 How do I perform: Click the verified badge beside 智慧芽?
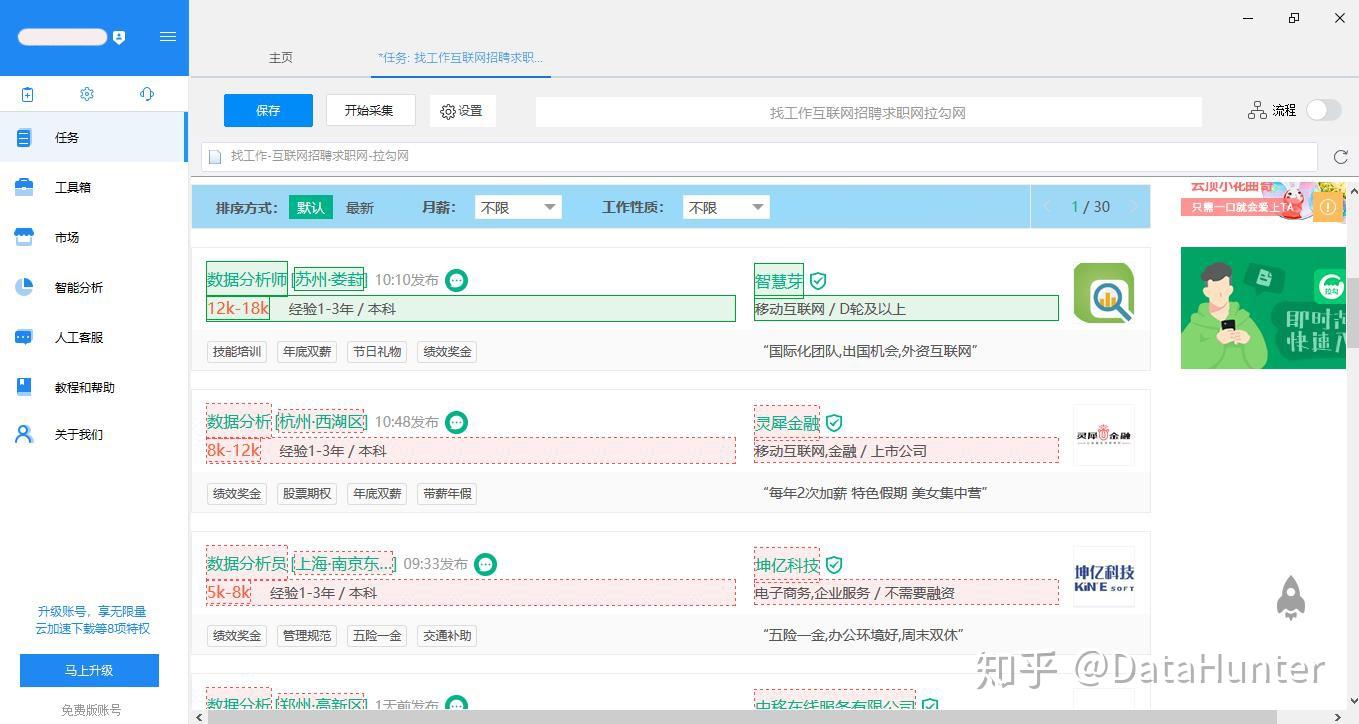(x=818, y=281)
